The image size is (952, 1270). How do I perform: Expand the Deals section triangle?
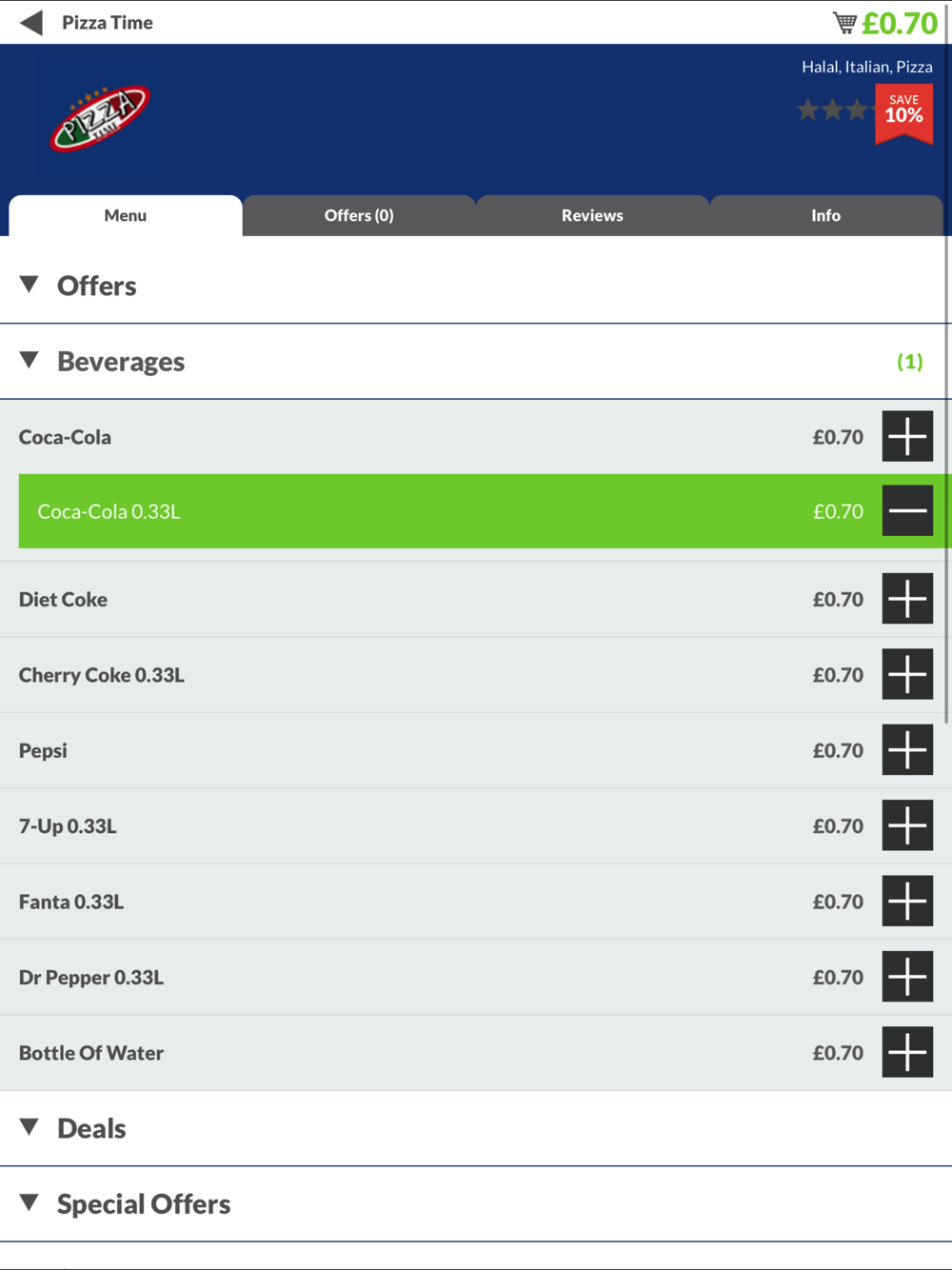(x=30, y=1127)
